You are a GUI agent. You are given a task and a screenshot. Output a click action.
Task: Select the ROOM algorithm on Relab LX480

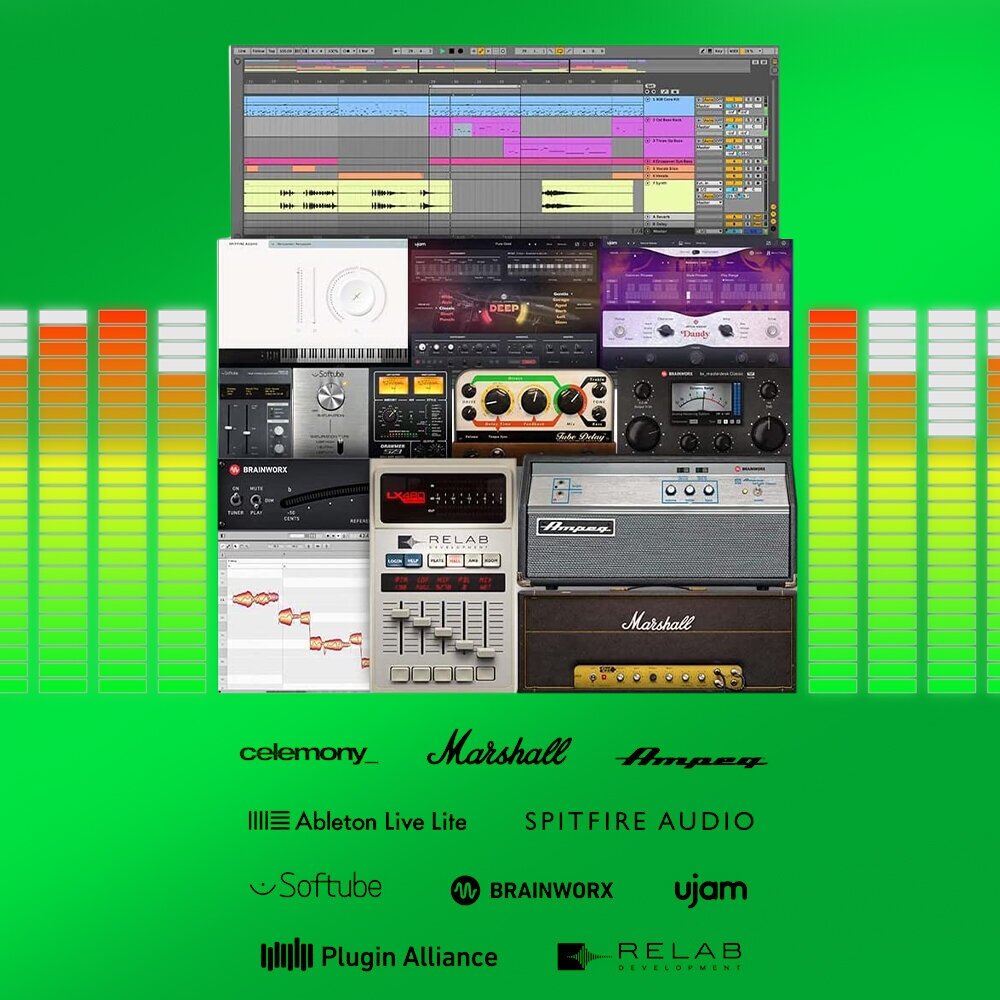491,561
